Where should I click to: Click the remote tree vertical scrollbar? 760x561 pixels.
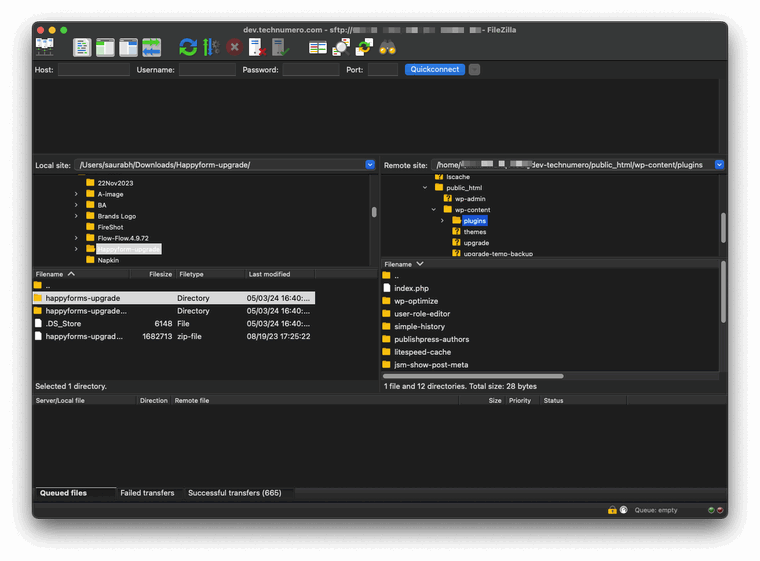click(723, 228)
